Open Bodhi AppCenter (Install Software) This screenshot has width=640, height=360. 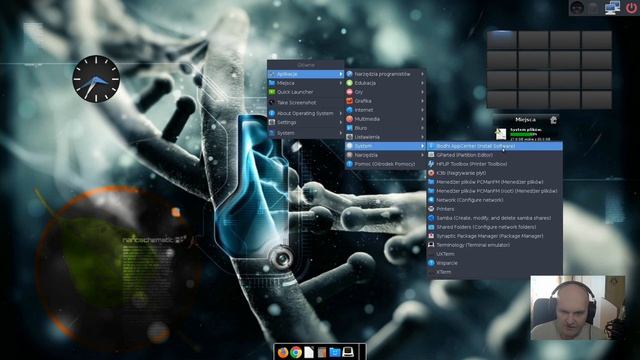495,146
